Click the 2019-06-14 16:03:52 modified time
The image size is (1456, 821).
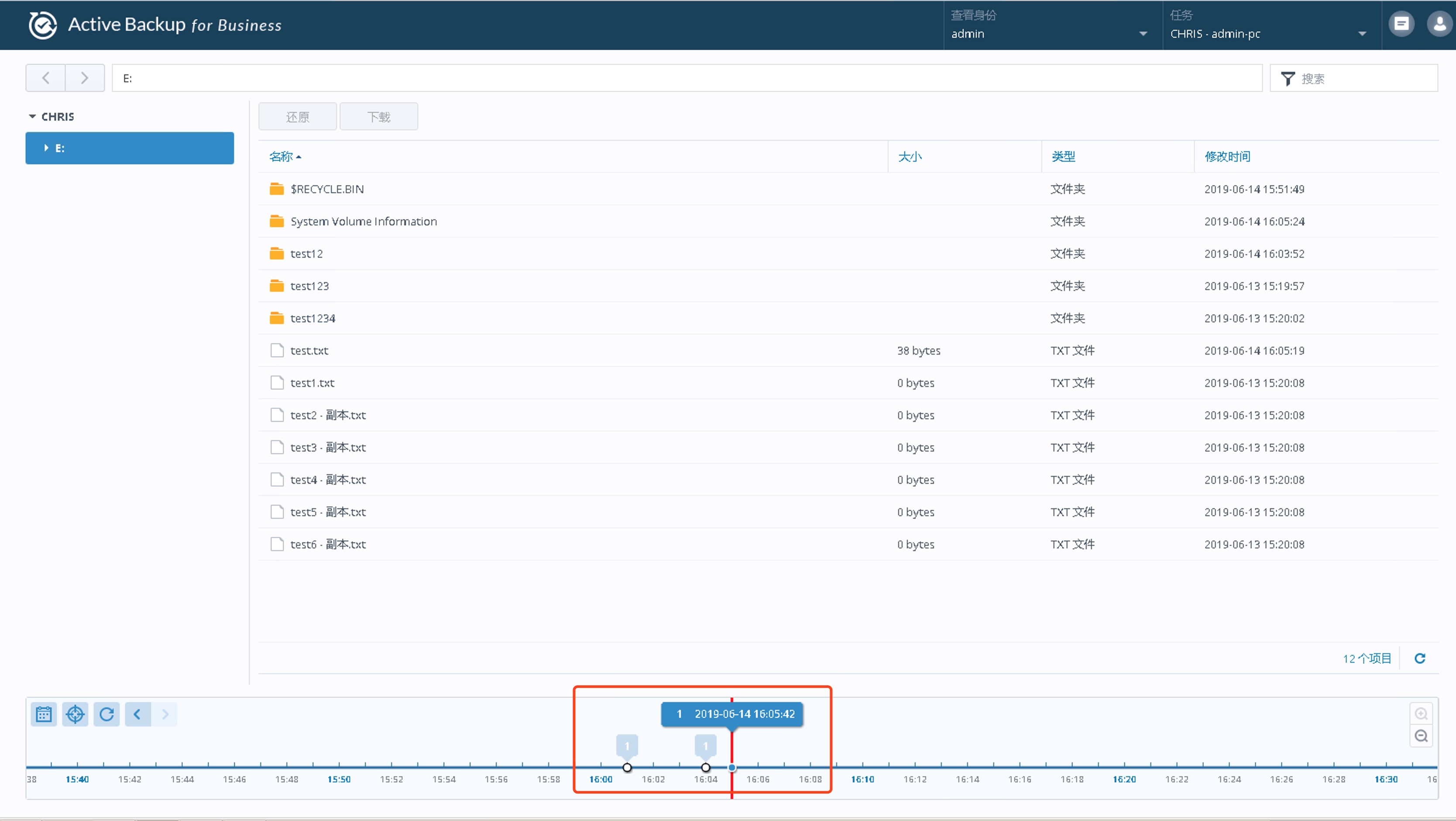[x=1254, y=253]
